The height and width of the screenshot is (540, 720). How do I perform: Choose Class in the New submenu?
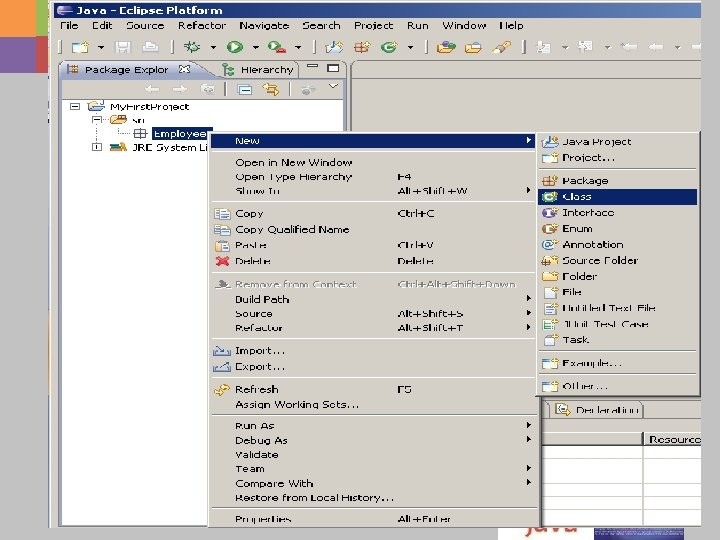[618, 197]
